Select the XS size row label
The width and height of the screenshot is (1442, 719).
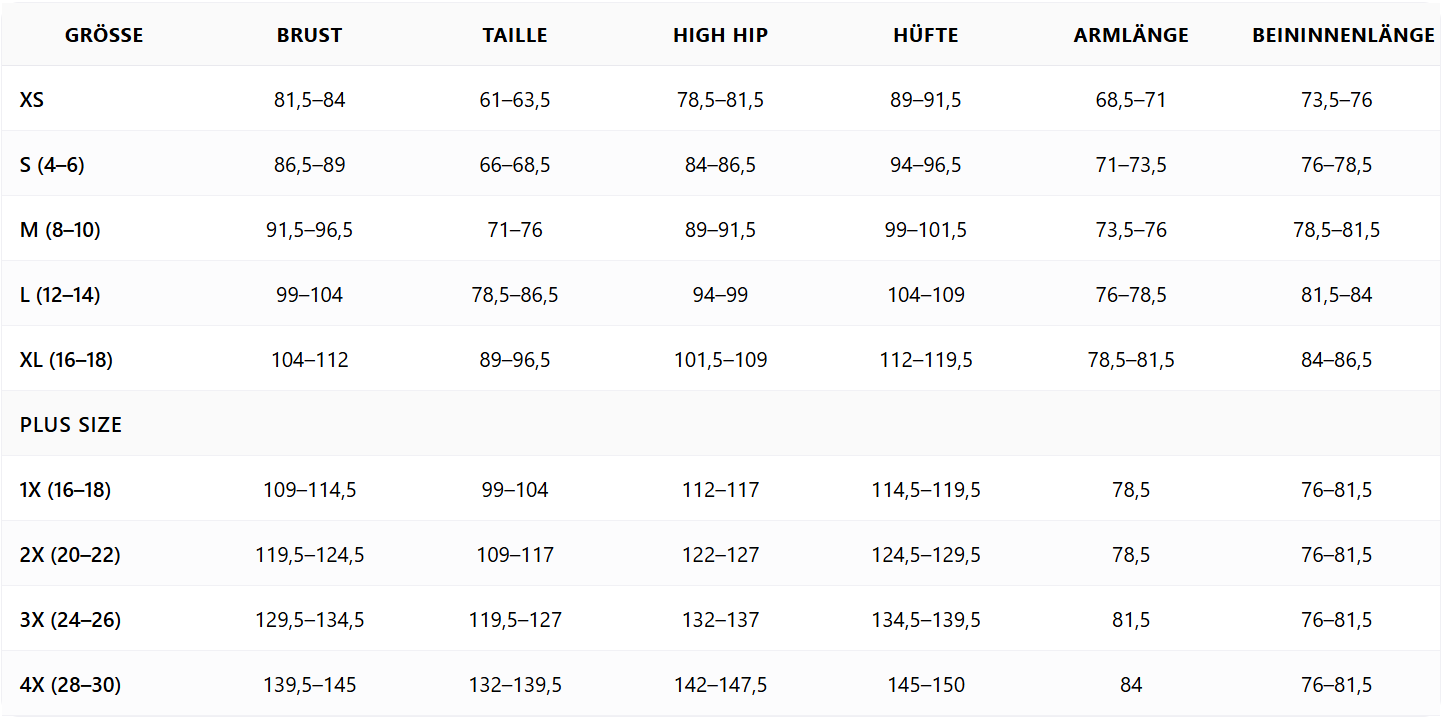tap(32, 100)
